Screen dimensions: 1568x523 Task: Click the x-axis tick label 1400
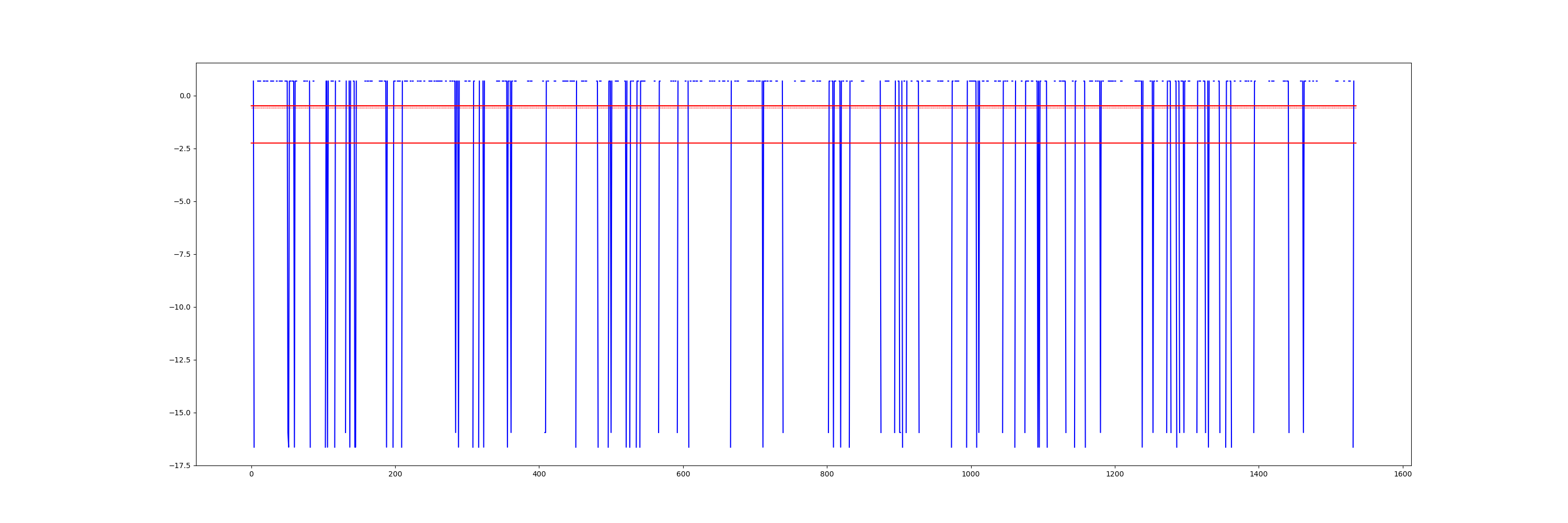(1259, 474)
